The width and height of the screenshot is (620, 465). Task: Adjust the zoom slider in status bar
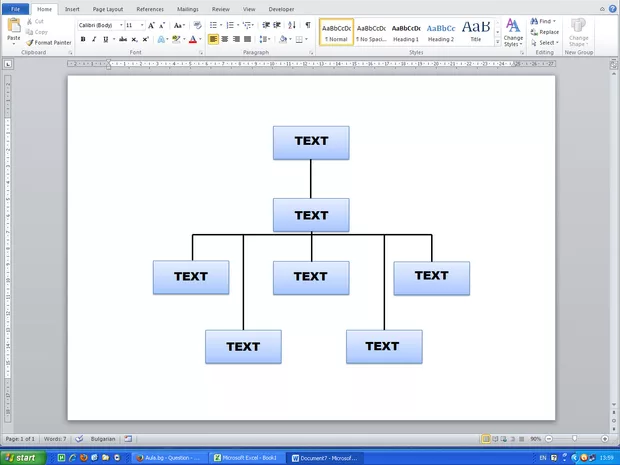[x=575, y=439]
